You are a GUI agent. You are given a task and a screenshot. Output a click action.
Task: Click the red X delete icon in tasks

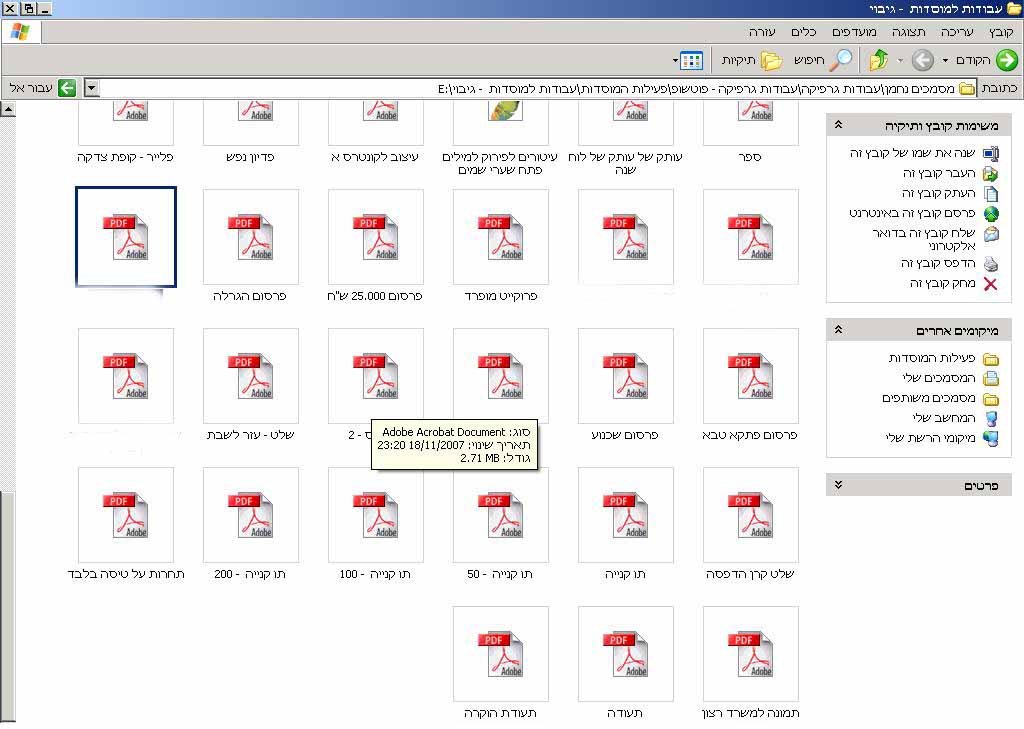click(x=991, y=284)
